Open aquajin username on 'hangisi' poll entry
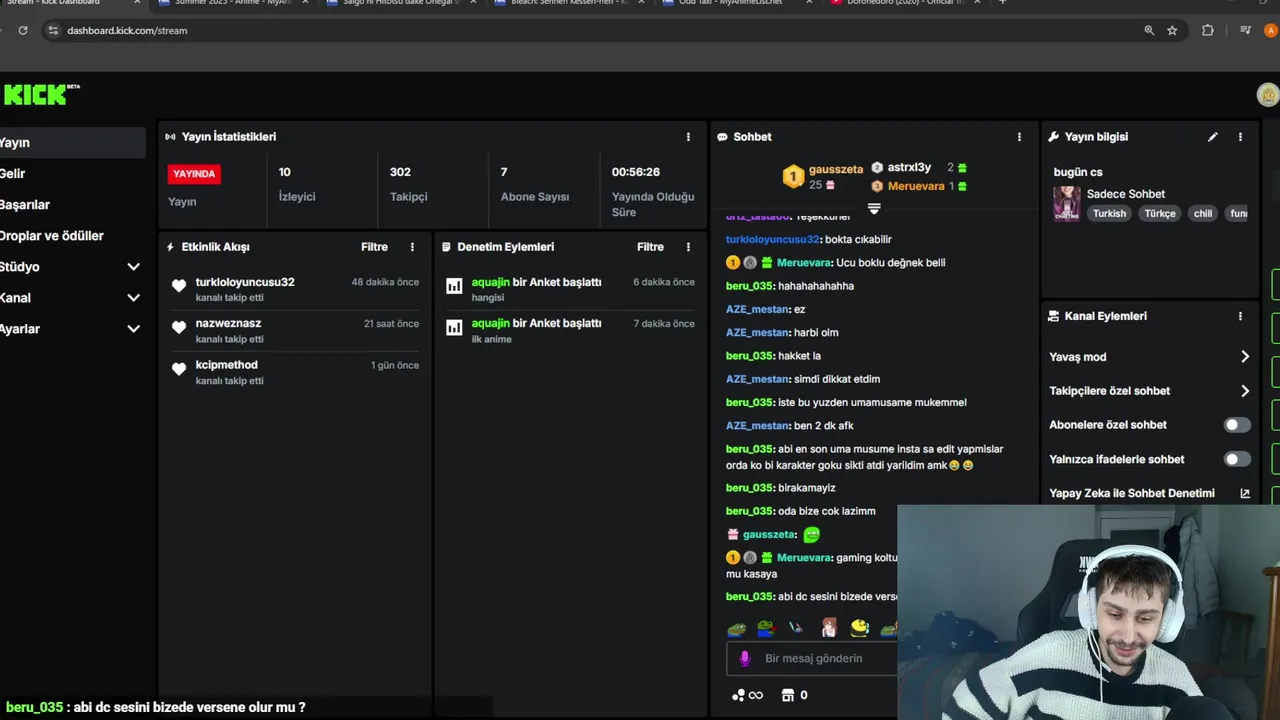This screenshot has height=720, width=1280. click(x=491, y=282)
